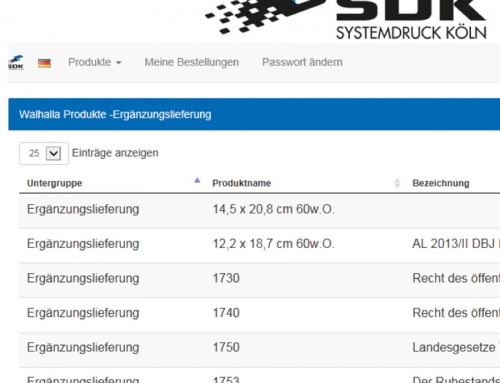The width and height of the screenshot is (500, 383).
Task: Click Recht des öffentl description in row 1740
Action: click(x=456, y=313)
